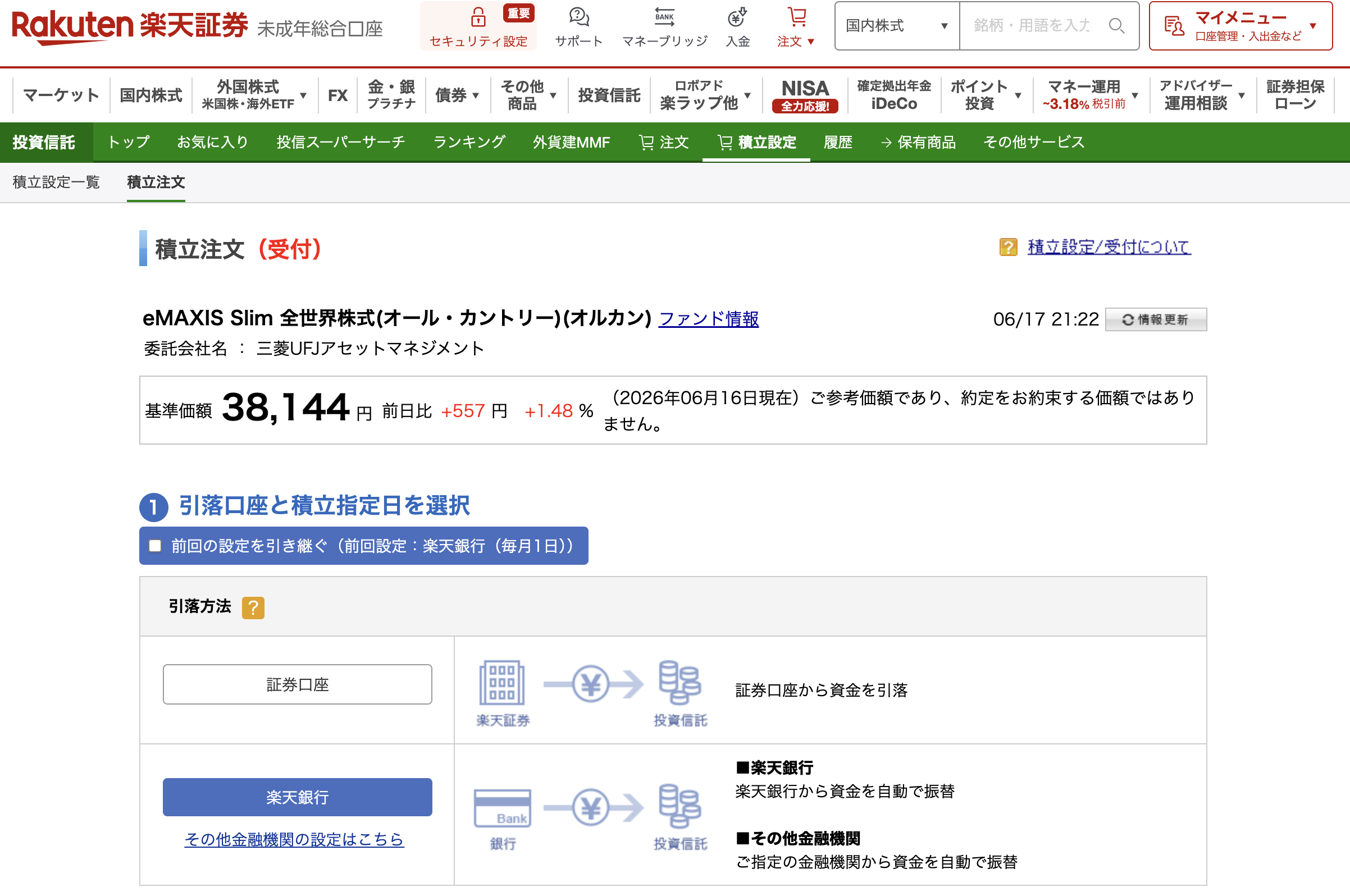Open 外貨建MMF tab
This screenshot has height=896, width=1350.
[x=571, y=142]
